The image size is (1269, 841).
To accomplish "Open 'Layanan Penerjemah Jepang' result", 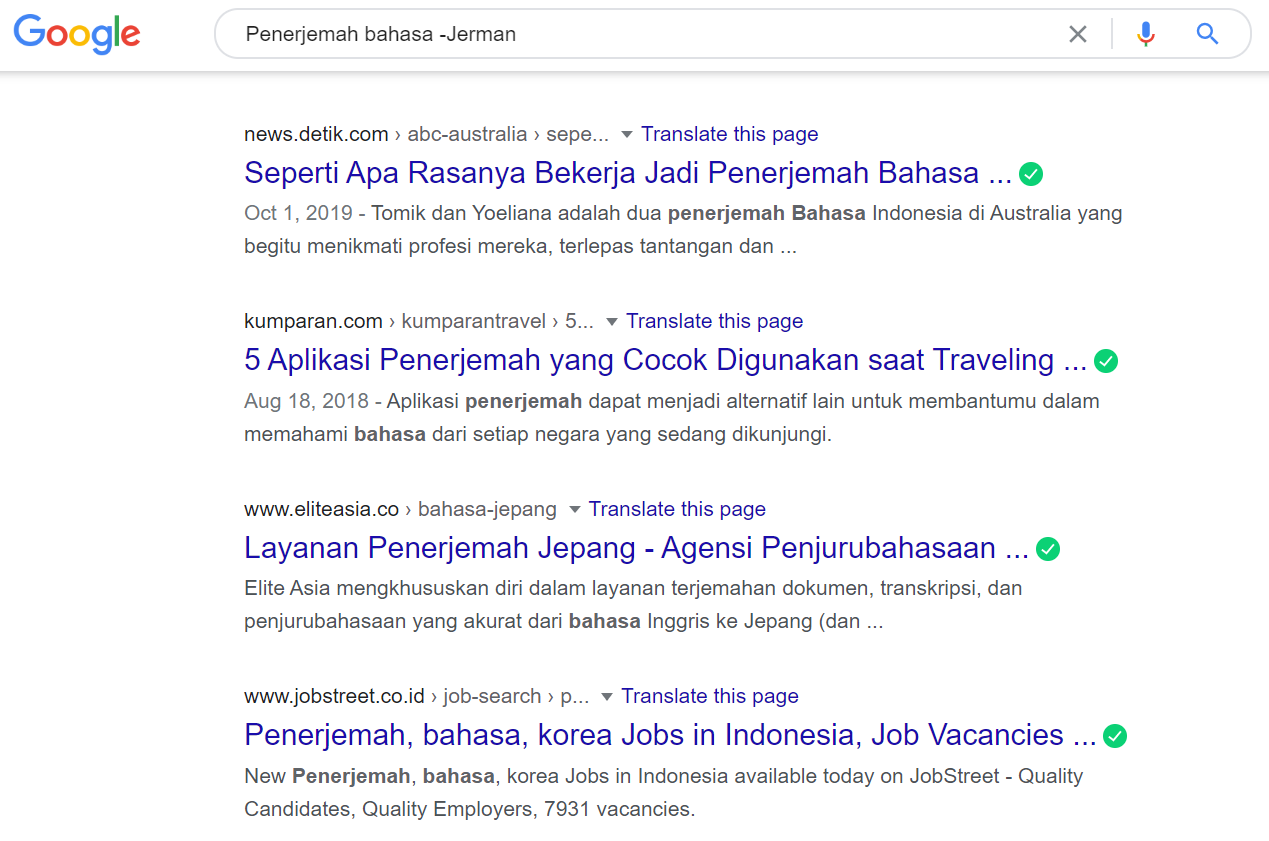I will [636, 548].
